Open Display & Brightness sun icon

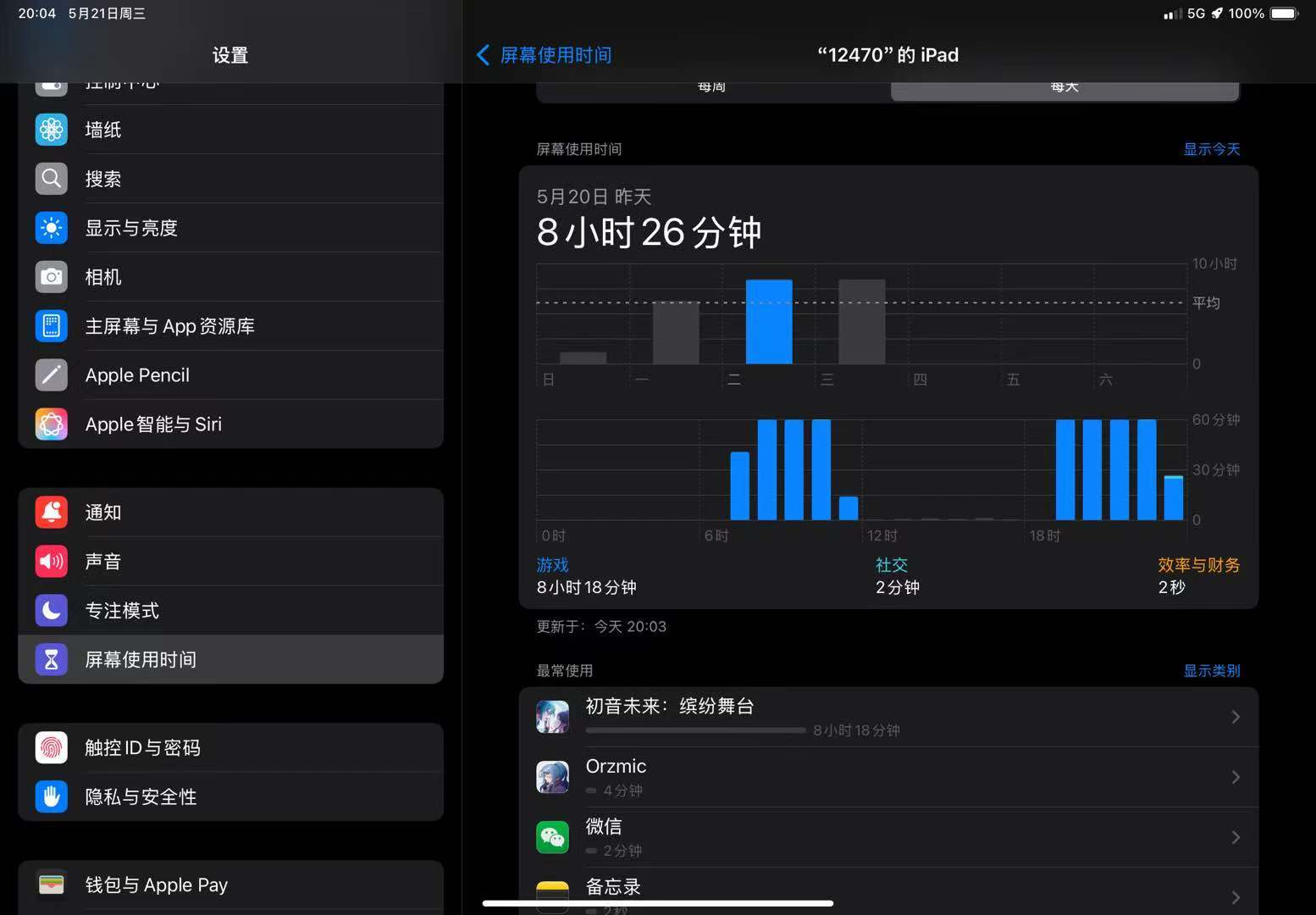[52, 228]
